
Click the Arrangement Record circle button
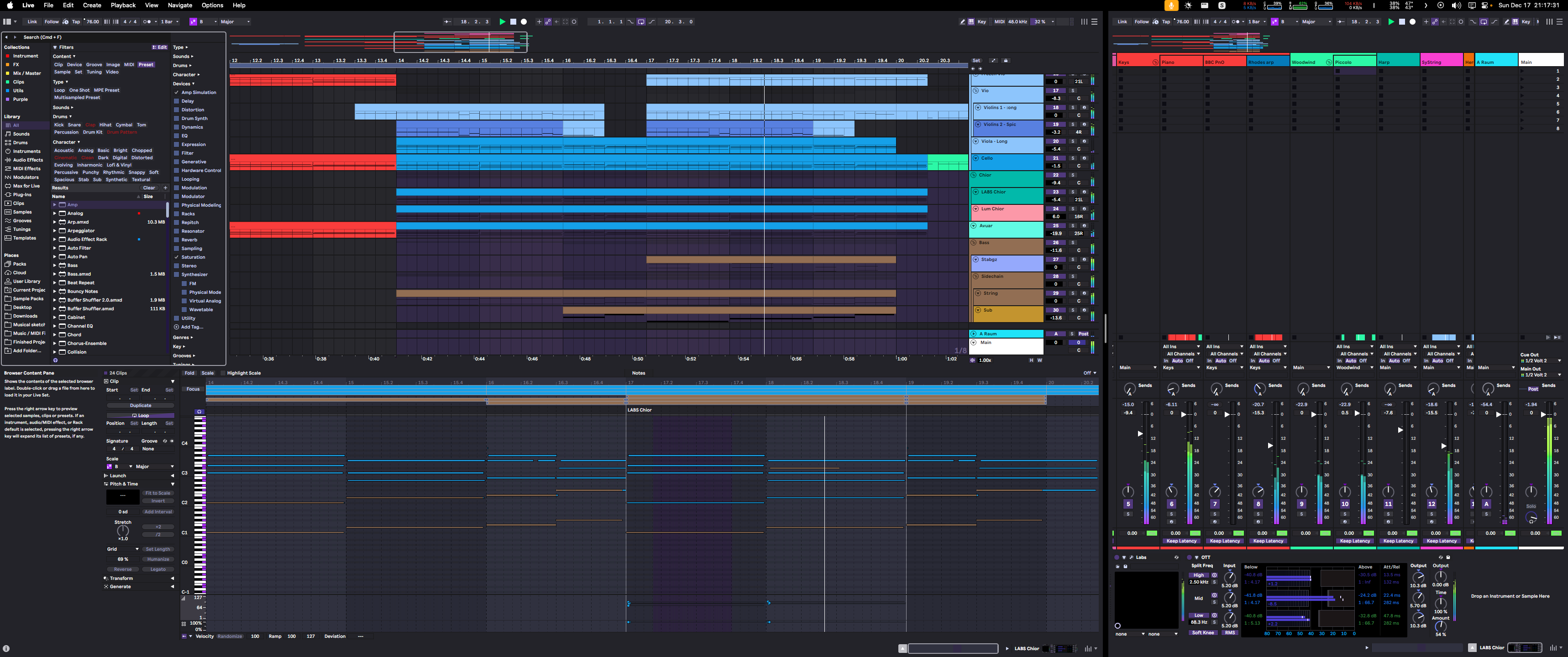pos(524,22)
